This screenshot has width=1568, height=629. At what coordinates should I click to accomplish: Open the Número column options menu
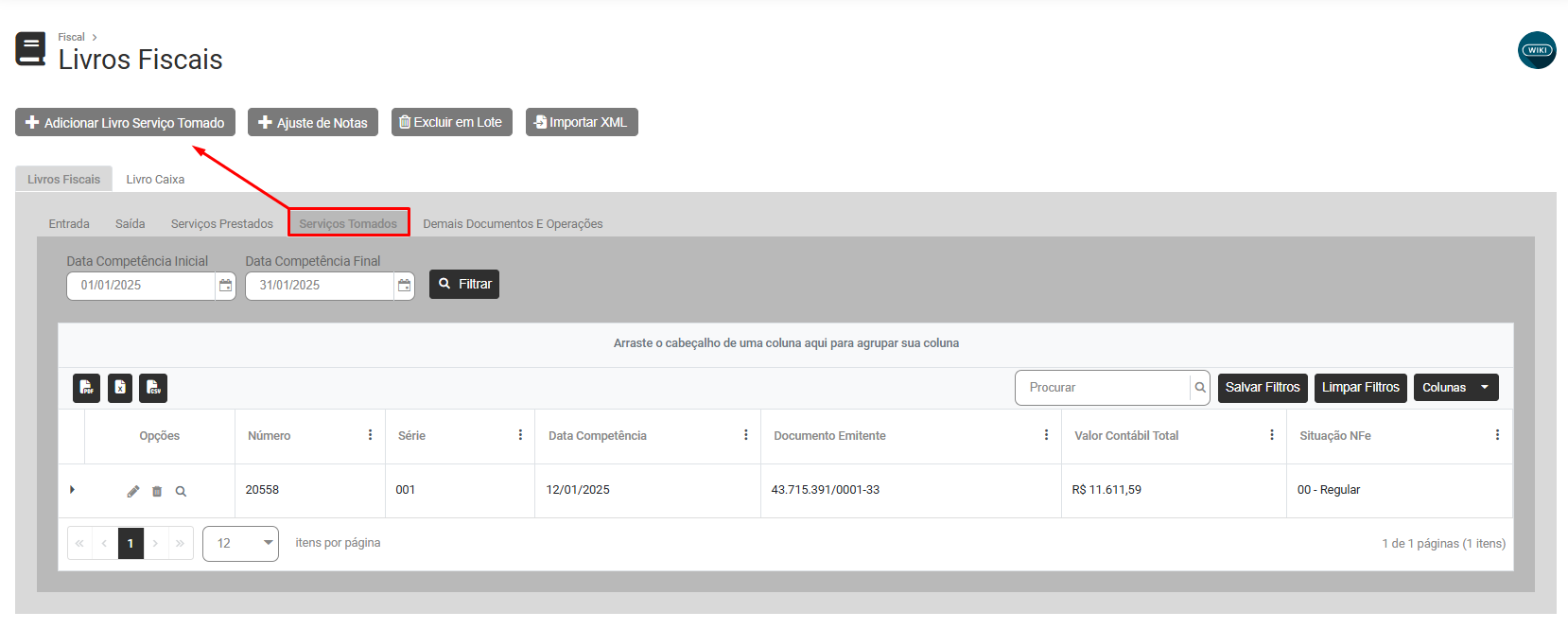pos(370,435)
